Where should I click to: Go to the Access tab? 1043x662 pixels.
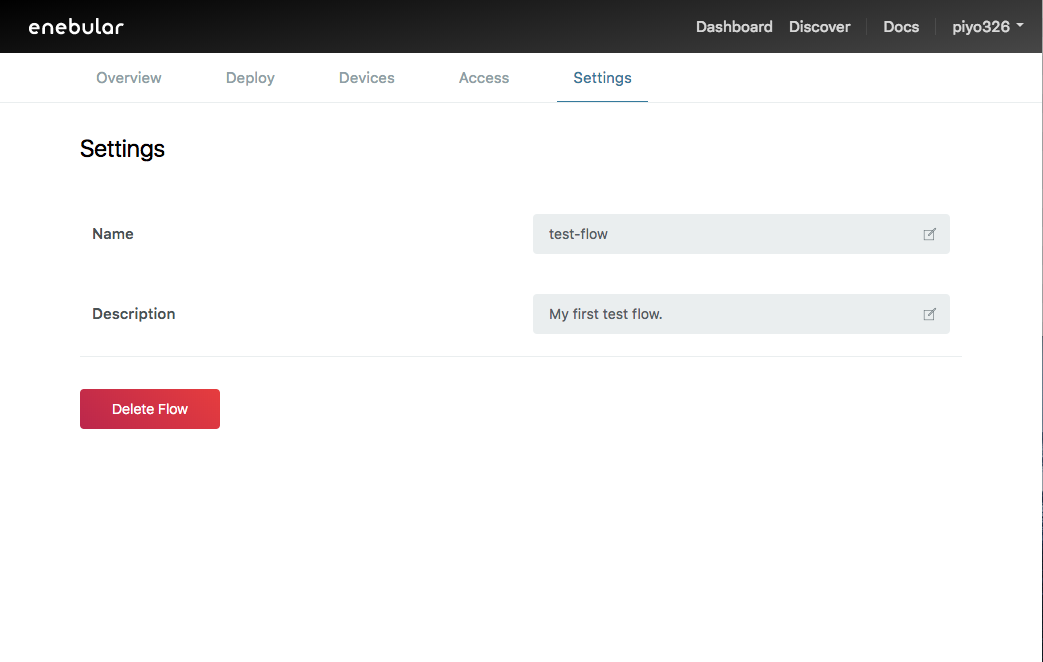click(484, 78)
